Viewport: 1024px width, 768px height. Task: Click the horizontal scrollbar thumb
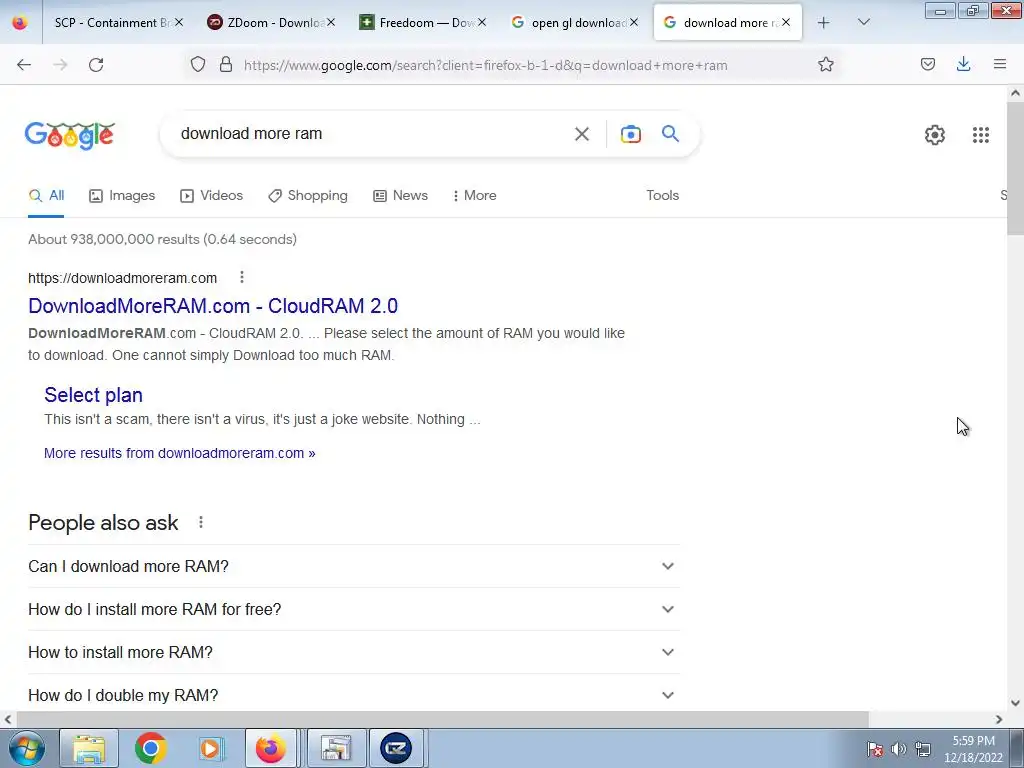coord(442,720)
